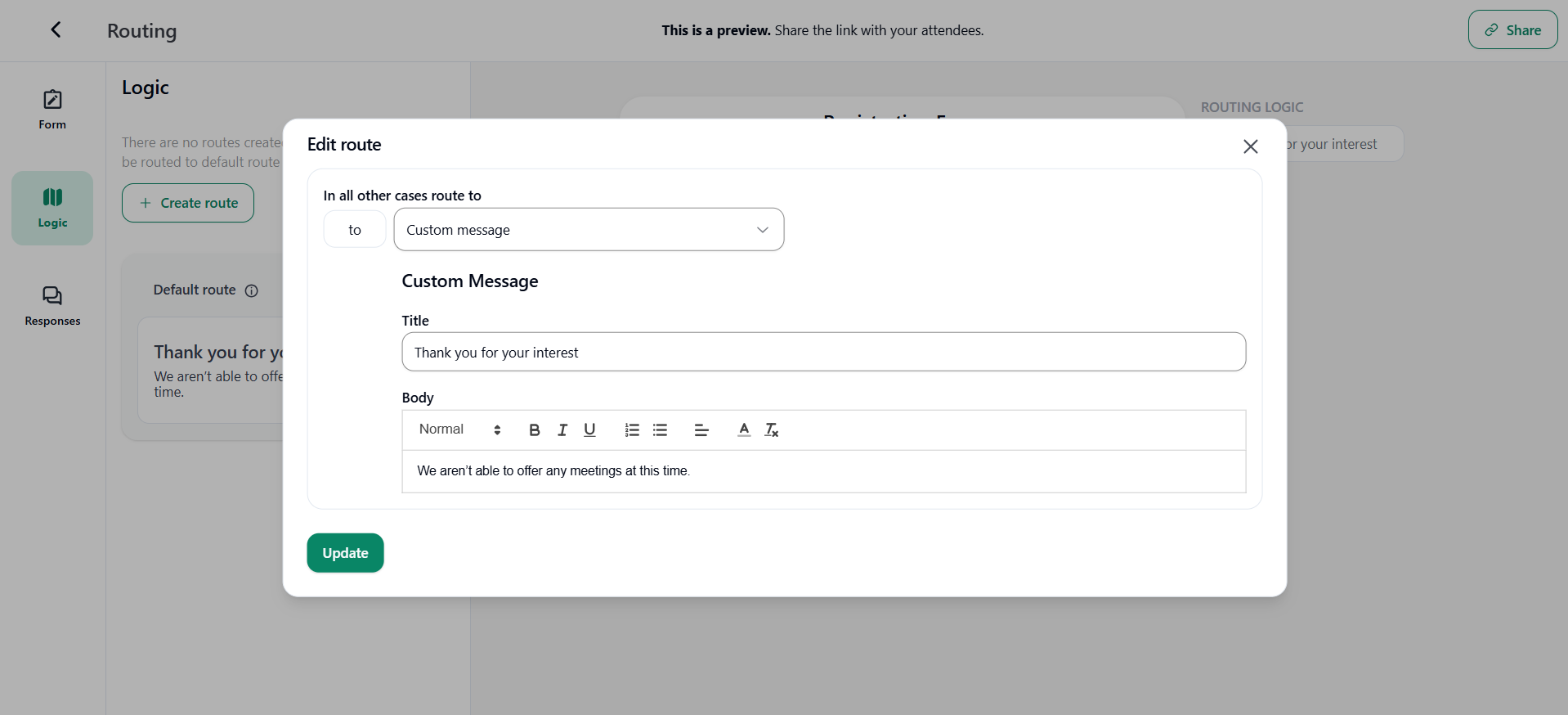Click the Update button
The height and width of the screenshot is (715, 1568).
pos(345,553)
